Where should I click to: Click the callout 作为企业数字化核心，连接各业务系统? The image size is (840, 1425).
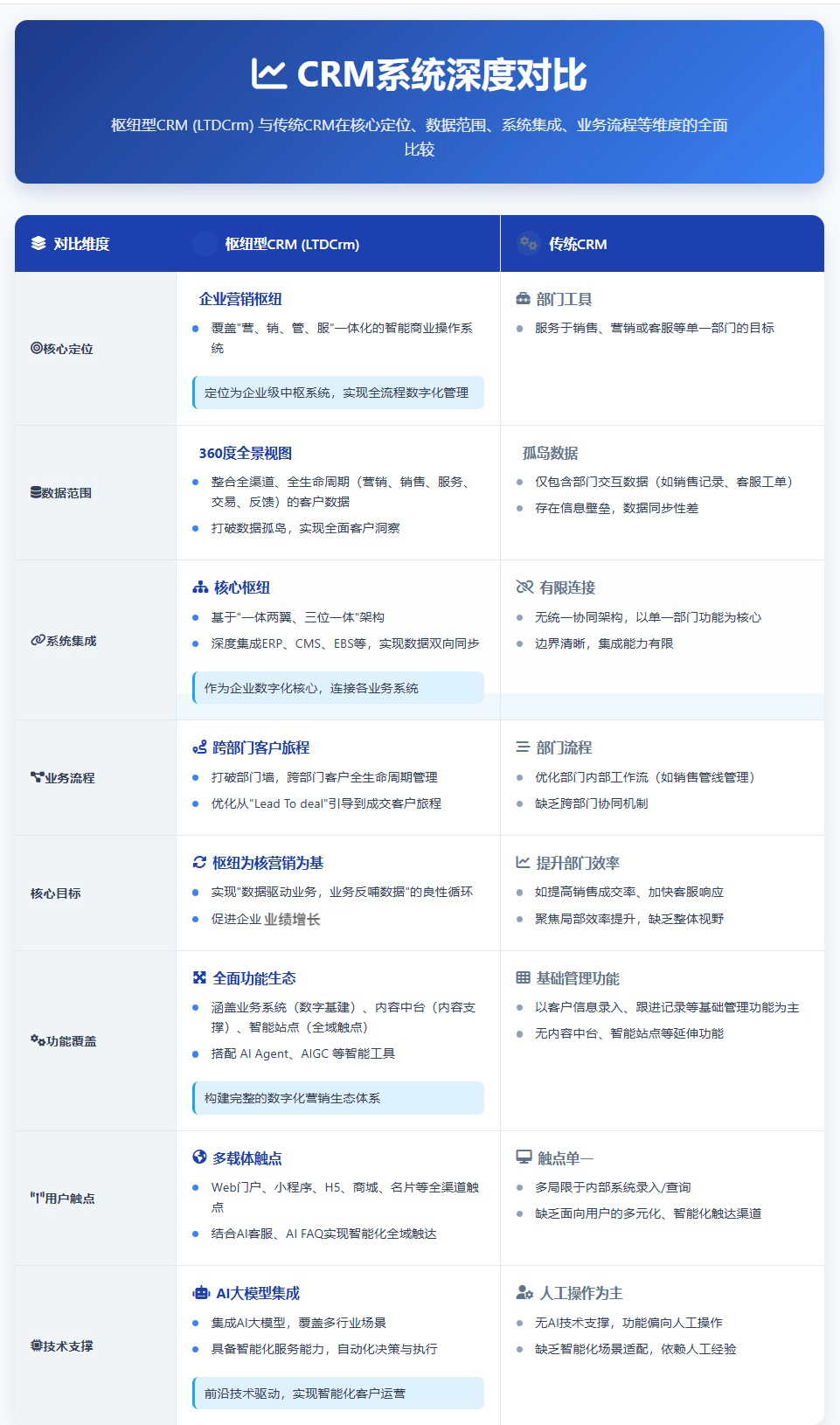(337, 688)
